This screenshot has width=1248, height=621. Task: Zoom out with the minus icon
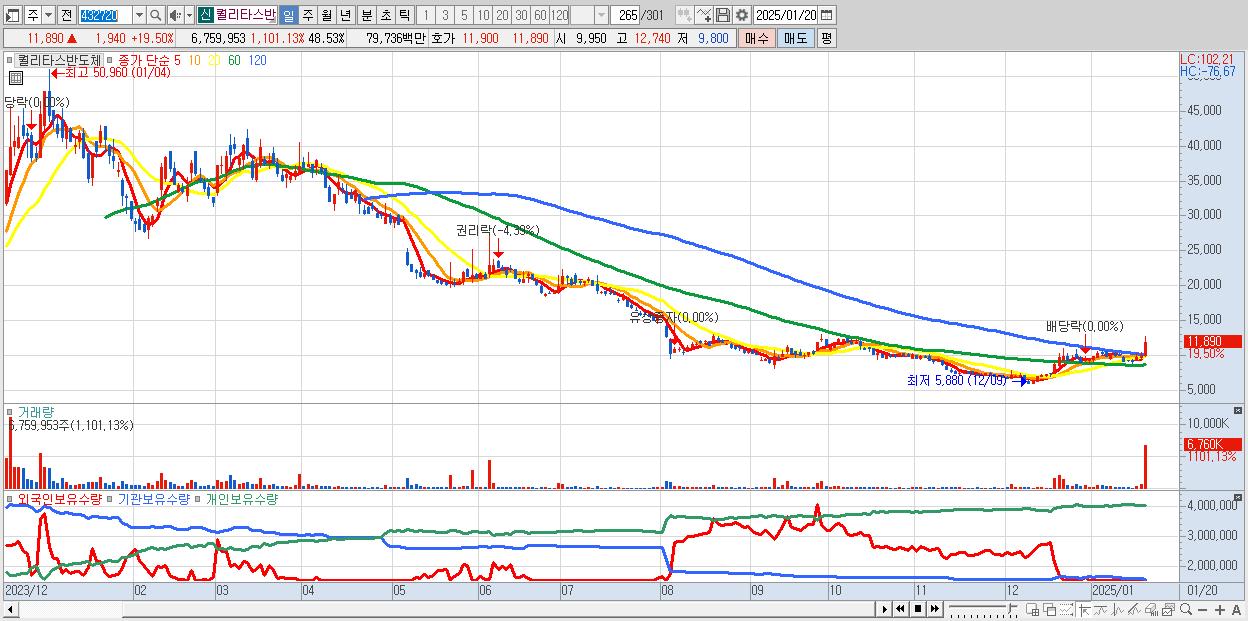pyautogui.click(x=1202, y=609)
